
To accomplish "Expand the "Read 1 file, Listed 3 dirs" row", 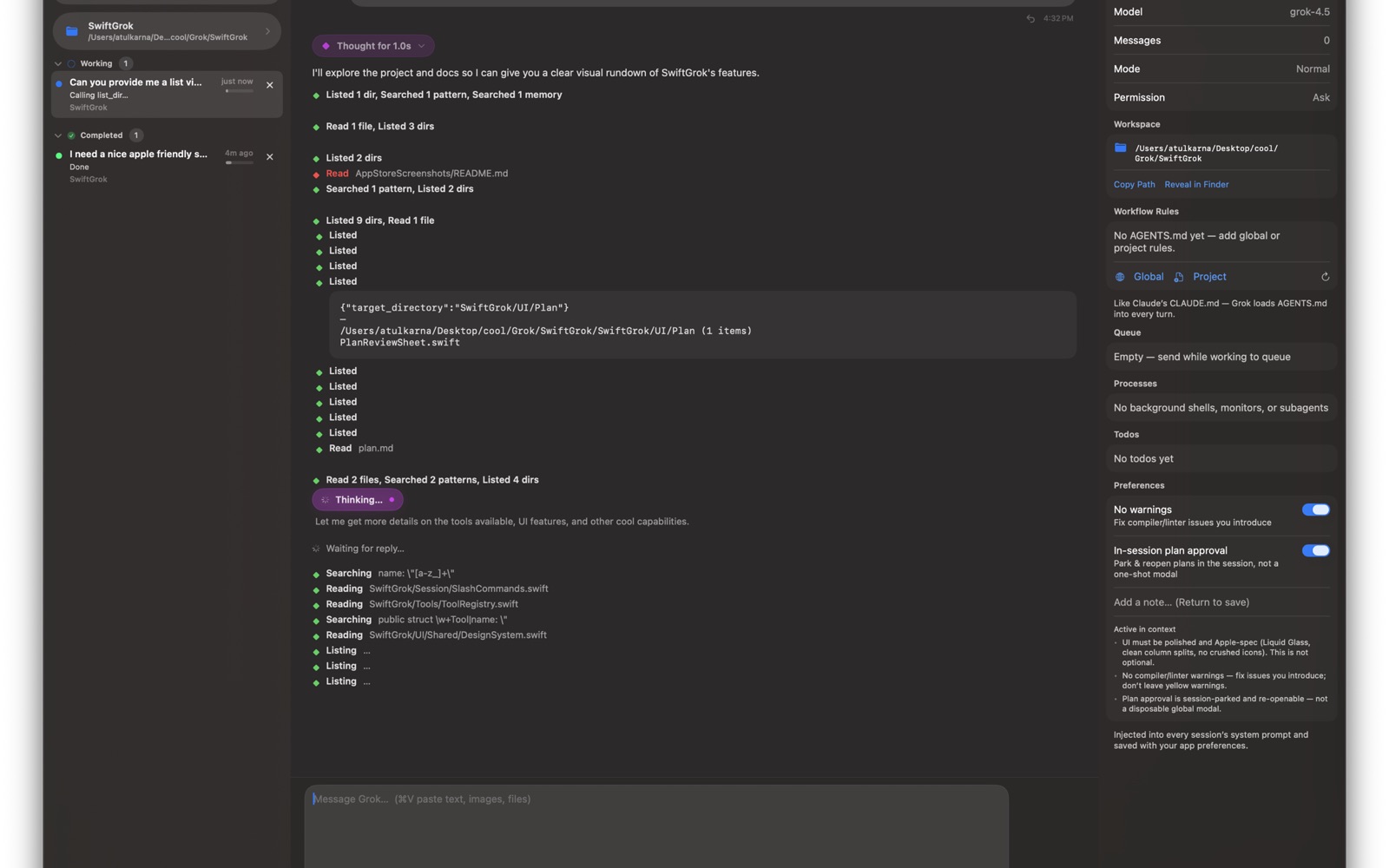I will 379,126.
